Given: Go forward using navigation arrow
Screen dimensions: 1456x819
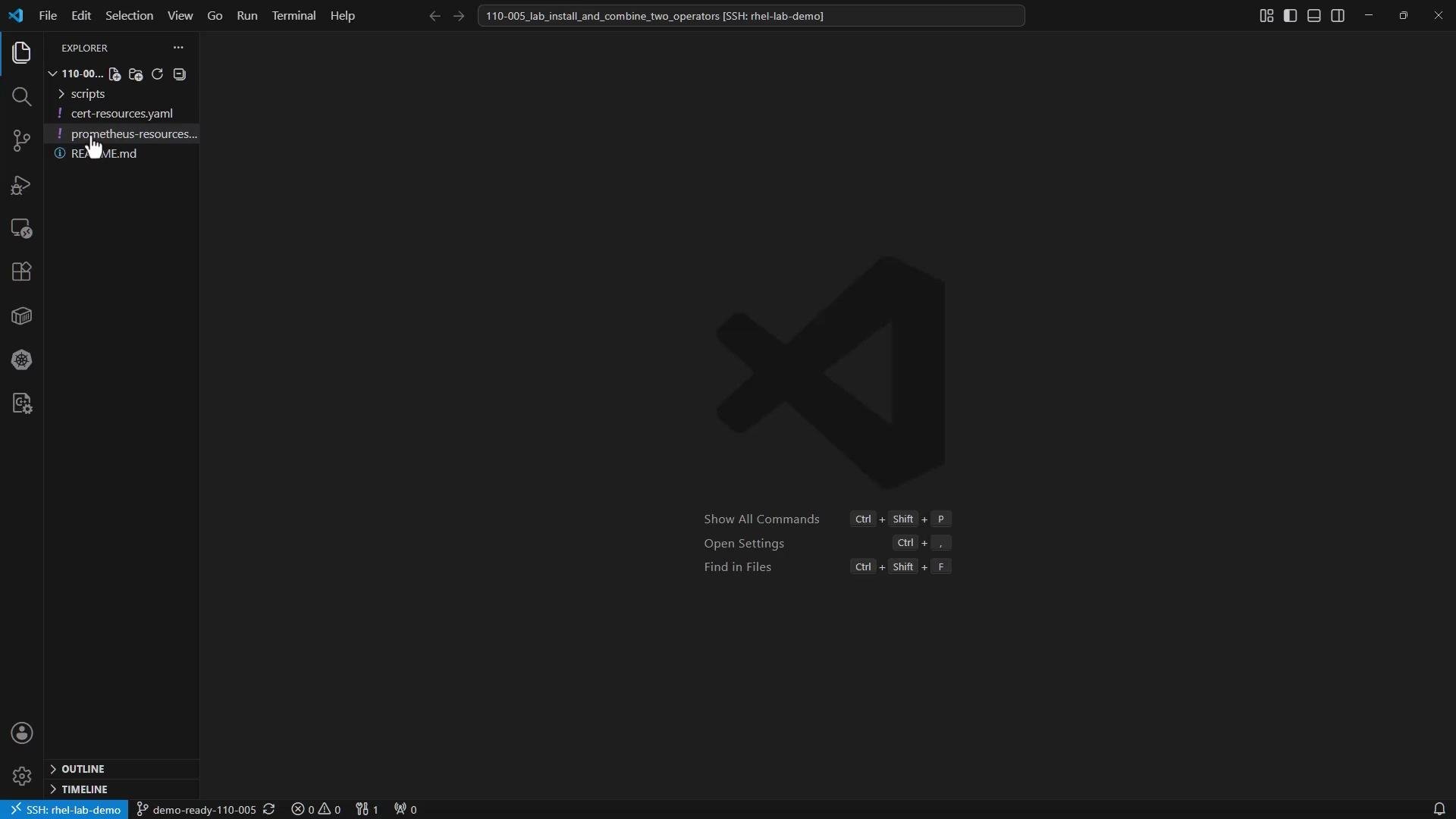Looking at the screenshot, I should click(x=460, y=16).
